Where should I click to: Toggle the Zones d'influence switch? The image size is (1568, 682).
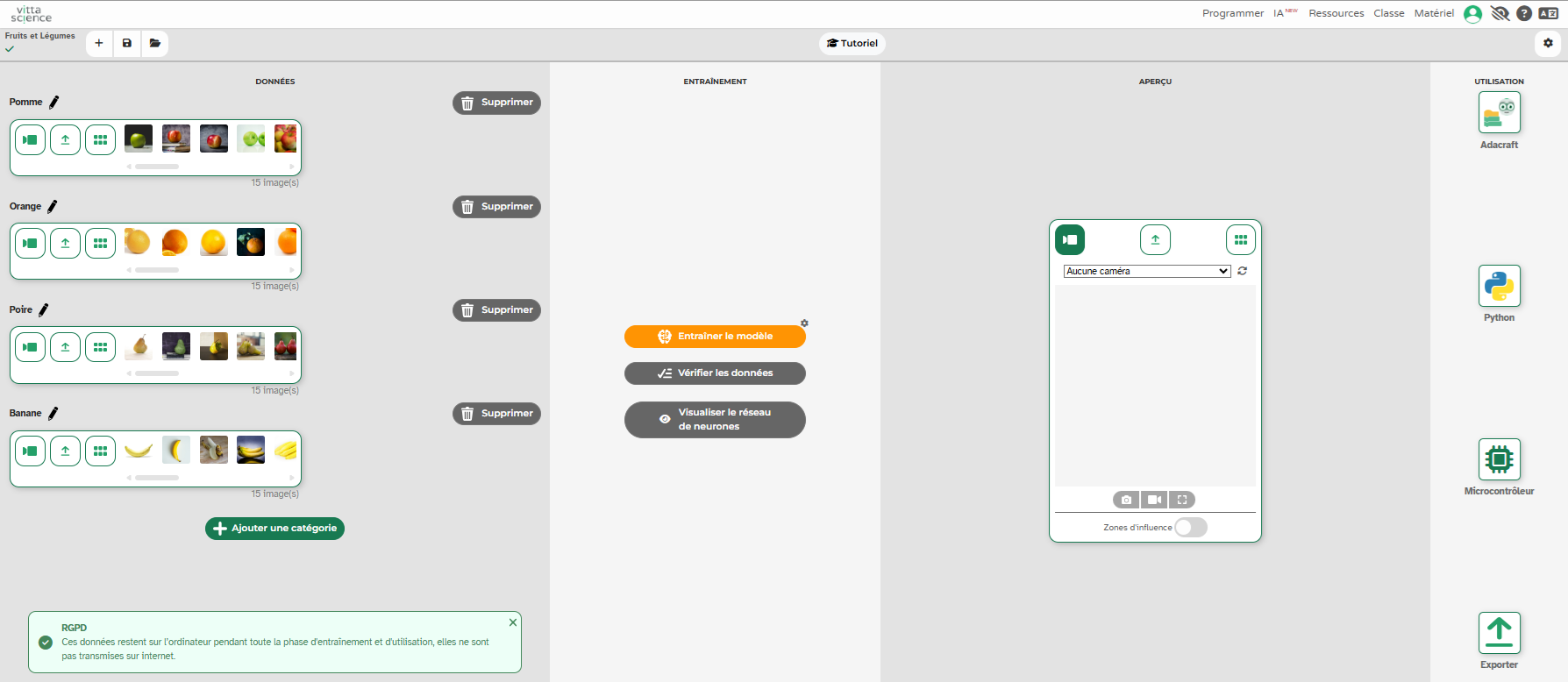1190,527
